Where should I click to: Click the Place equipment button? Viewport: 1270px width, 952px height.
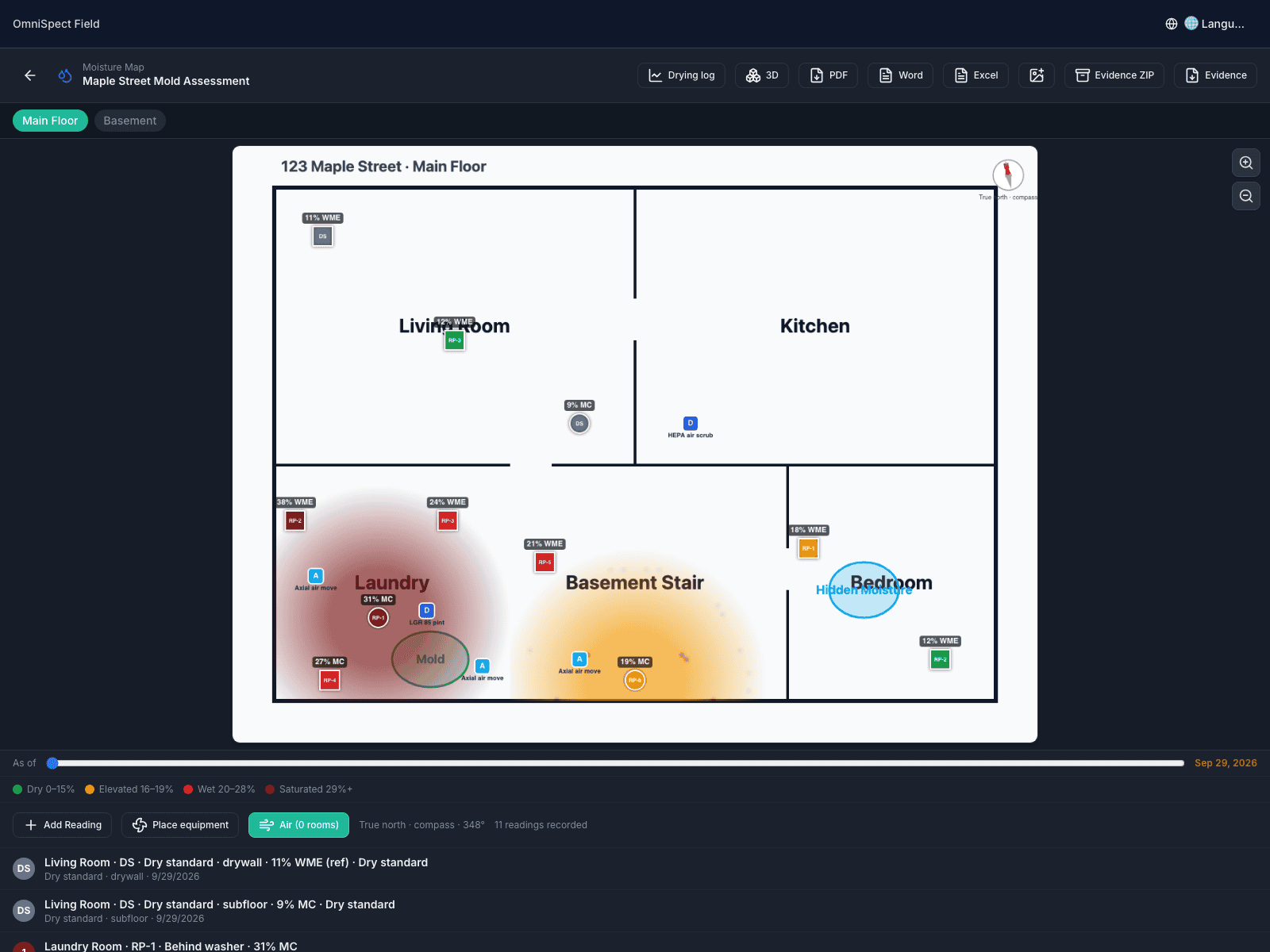[180, 825]
